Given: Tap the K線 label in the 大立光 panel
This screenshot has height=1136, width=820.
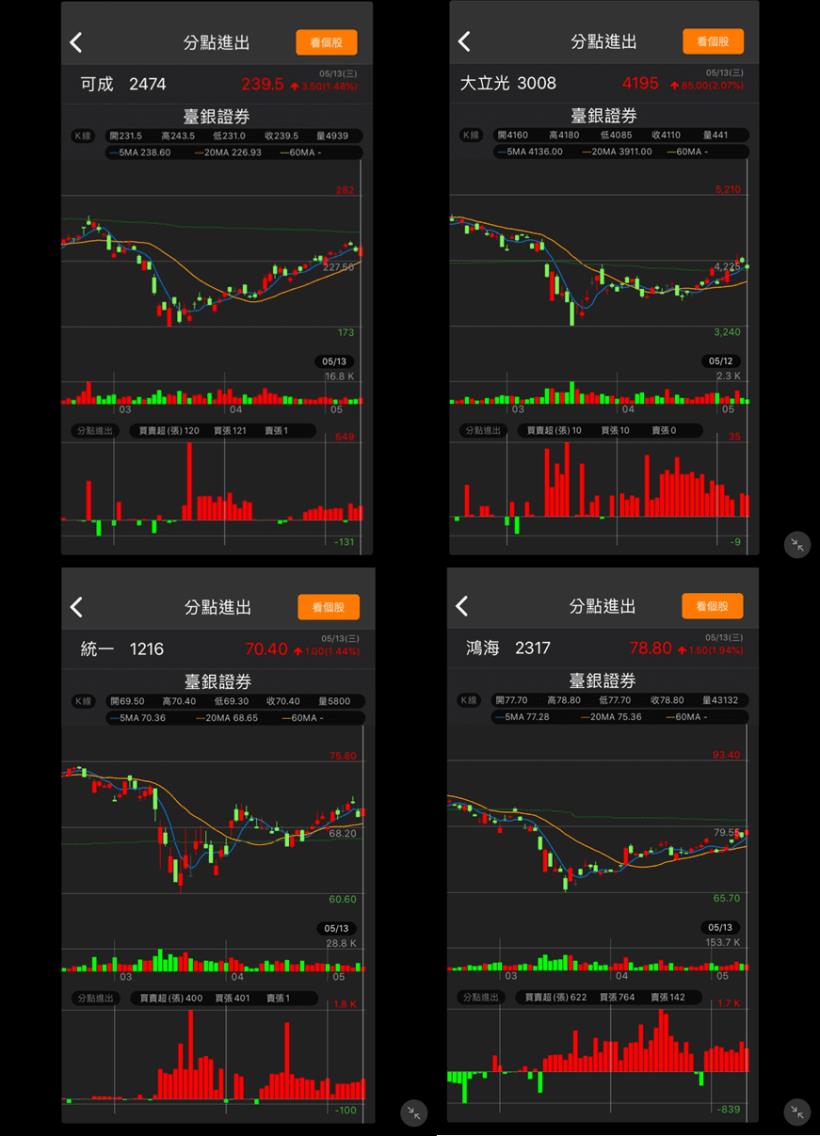Looking at the screenshot, I should [471, 135].
